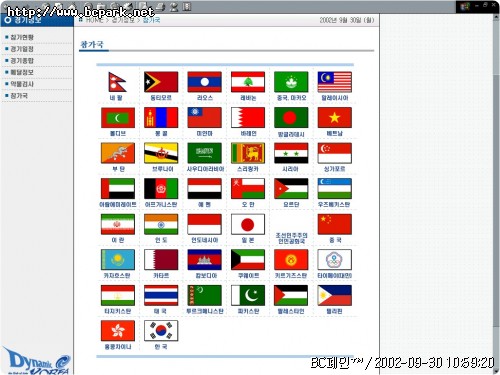Click the 조선민주주의 인민공화국 label
The image size is (500, 375).
coord(291,238)
